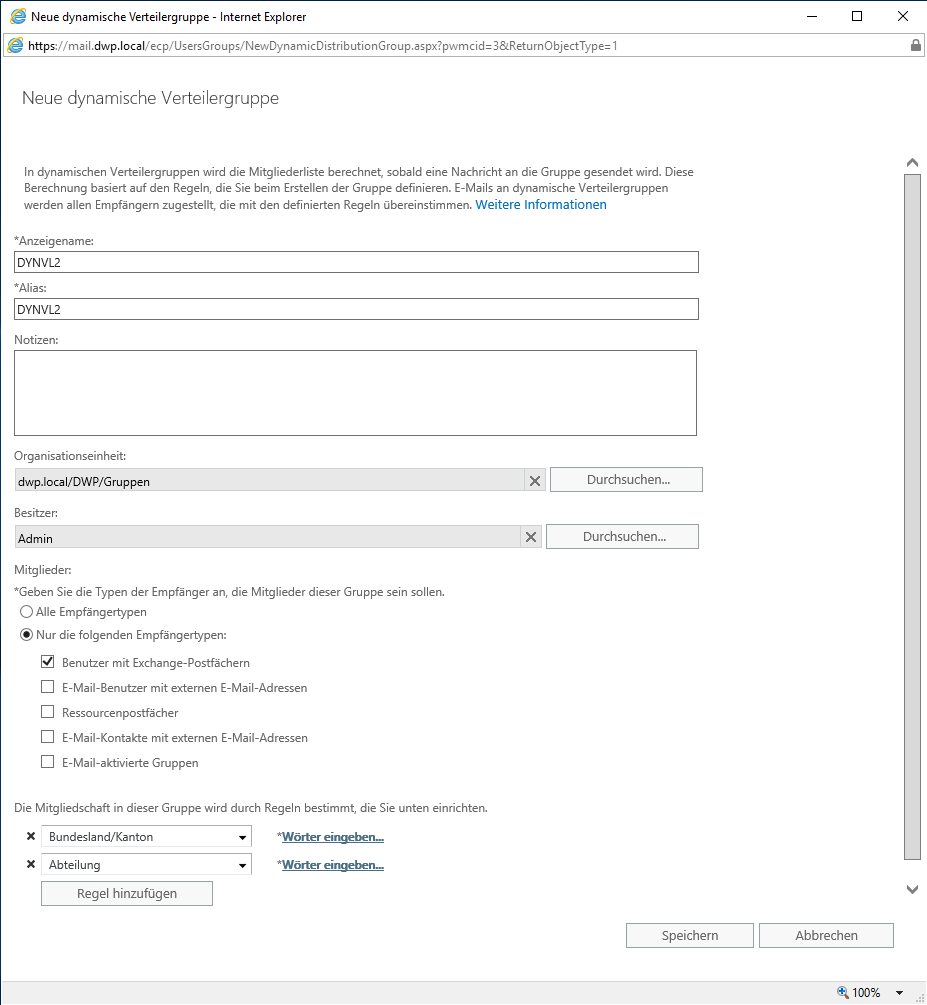Open zoom level dropdown arrow in status bar
The width and height of the screenshot is (927, 1005).
point(900,993)
